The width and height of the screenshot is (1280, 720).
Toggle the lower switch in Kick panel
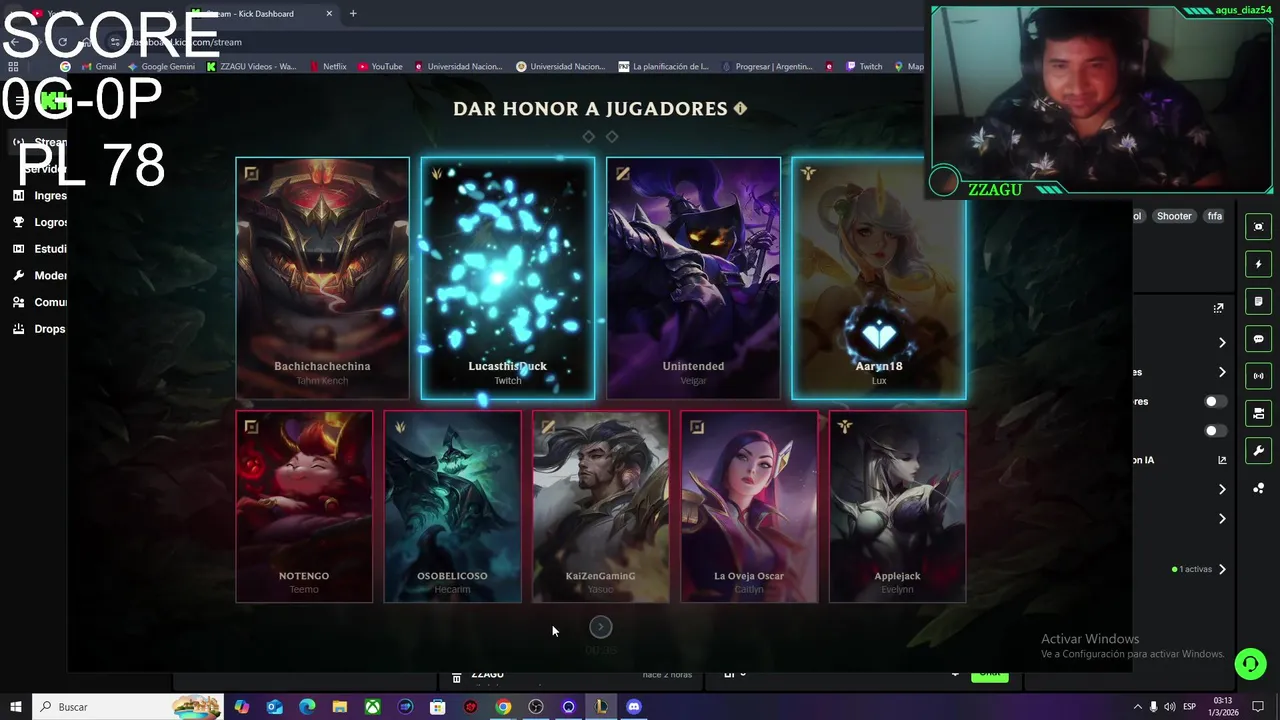coord(1215,431)
